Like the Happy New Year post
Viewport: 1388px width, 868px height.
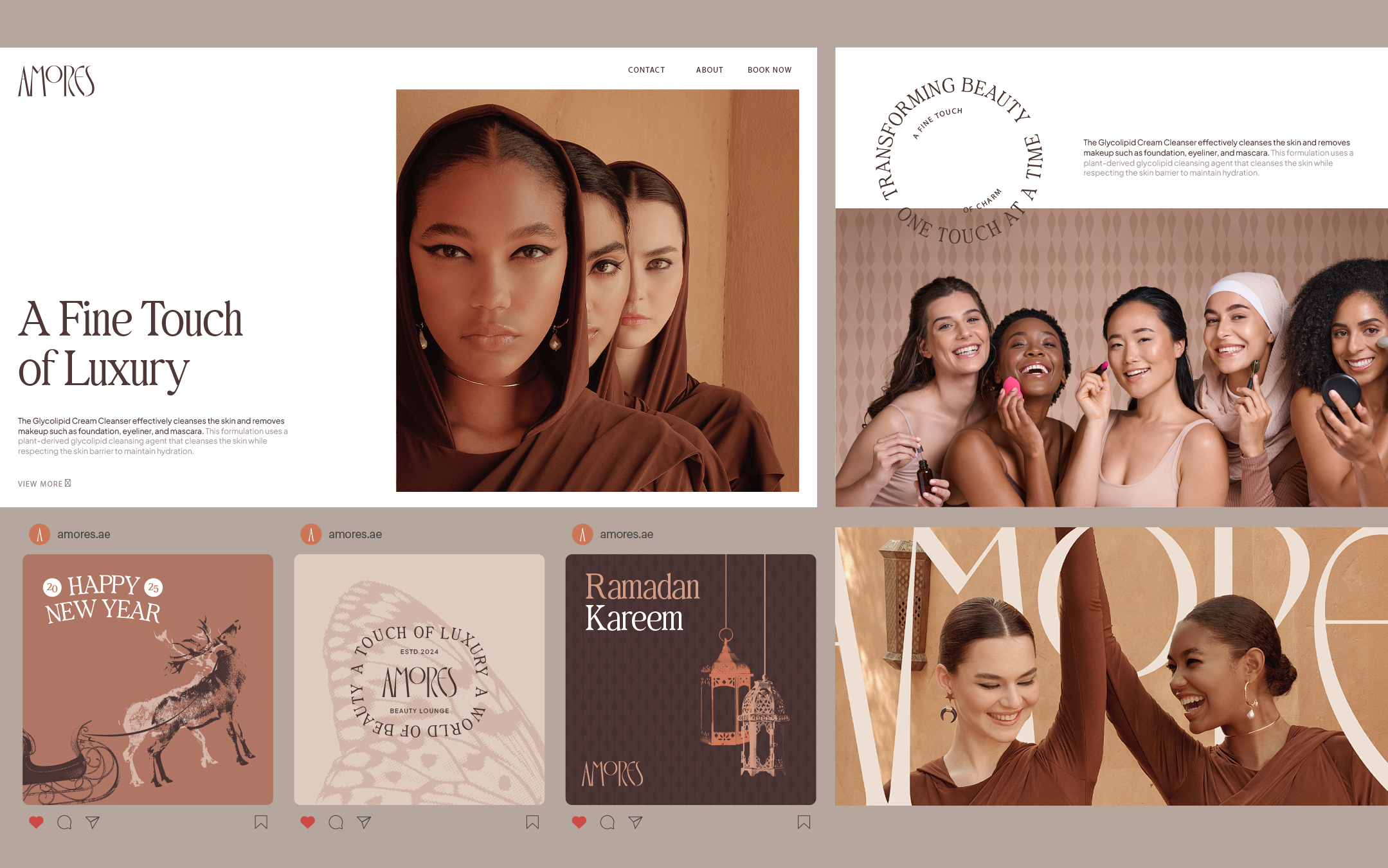36,822
